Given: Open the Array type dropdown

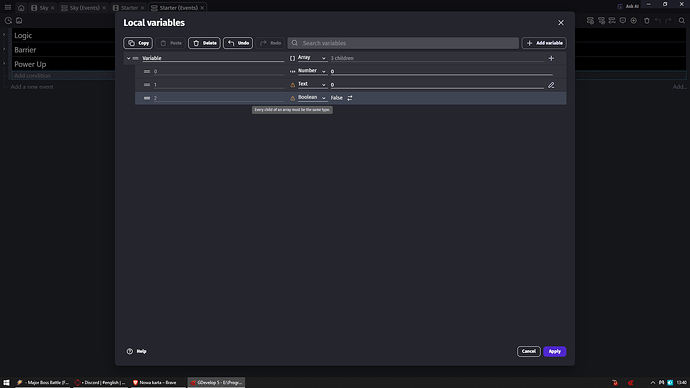Looking at the screenshot, I should click(312, 58).
